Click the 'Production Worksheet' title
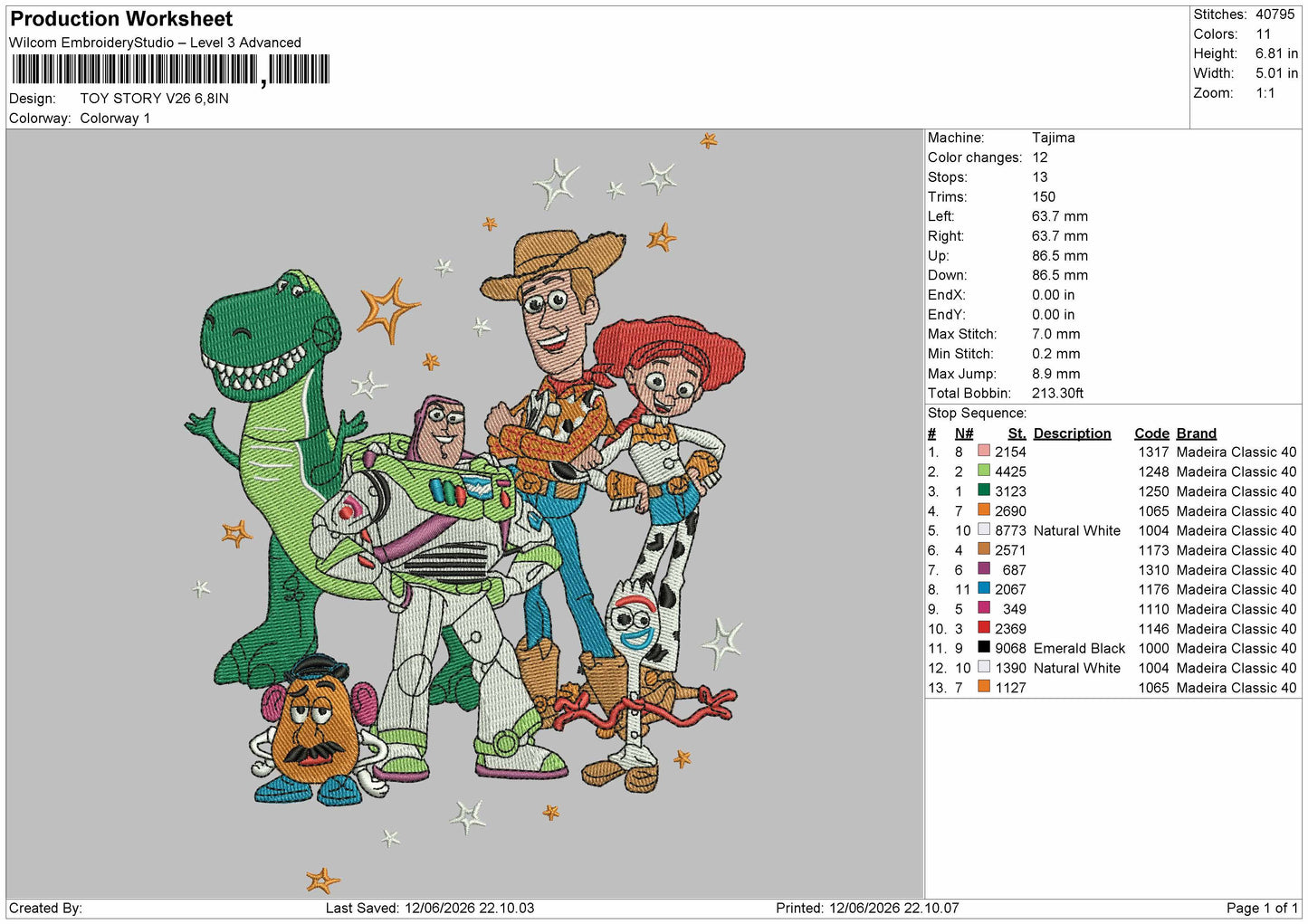Image resolution: width=1308 pixels, height=924 pixels. point(121,19)
